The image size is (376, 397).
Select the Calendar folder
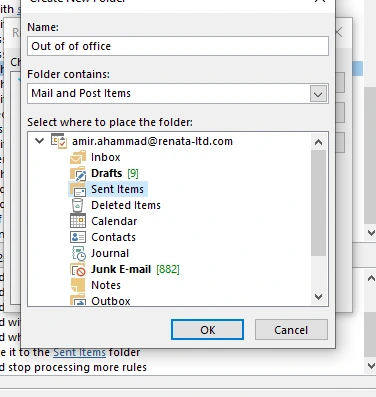coord(114,221)
